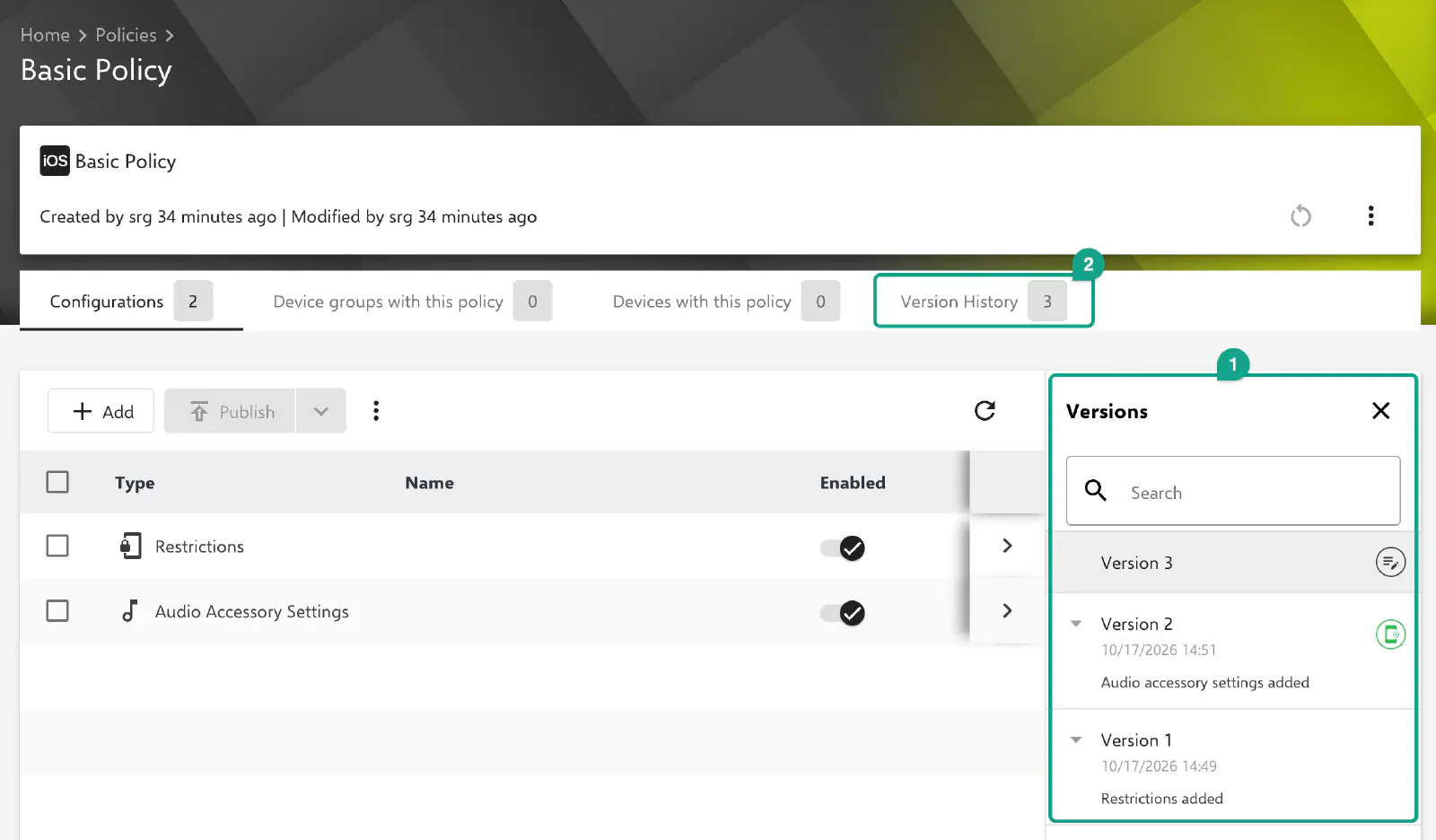The image size is (1436, 840).
Task: Collapse Version 1 details triangle
Action: tap(1076, 740)
